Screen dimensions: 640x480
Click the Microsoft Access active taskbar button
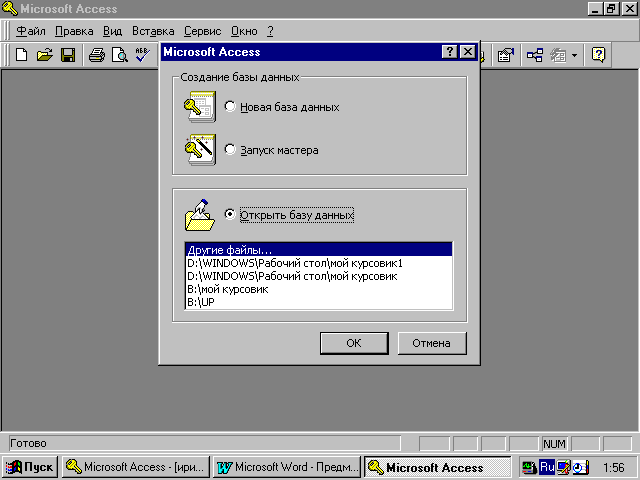point(437,467)
